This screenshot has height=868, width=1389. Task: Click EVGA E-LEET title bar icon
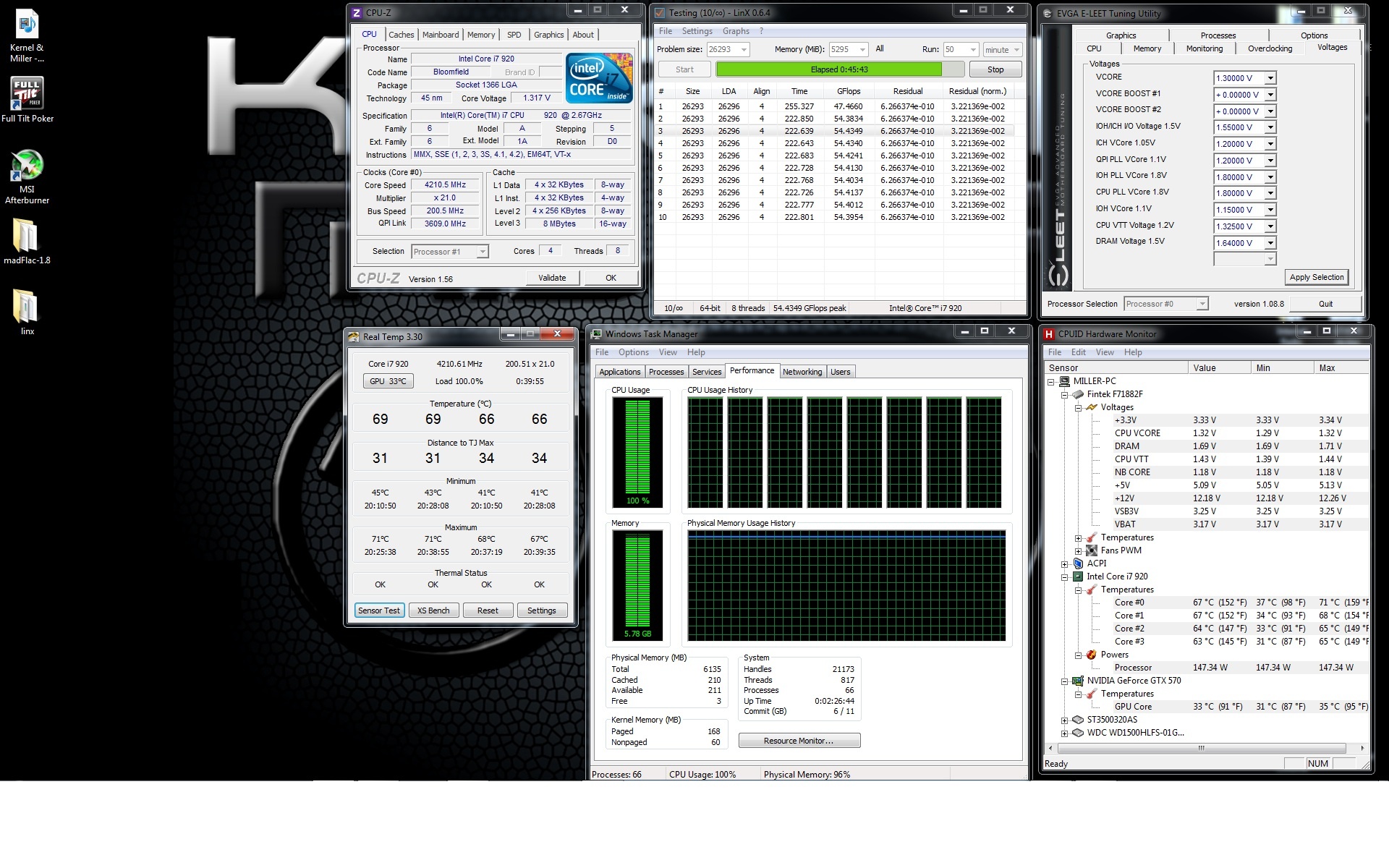click(1048, 13)
